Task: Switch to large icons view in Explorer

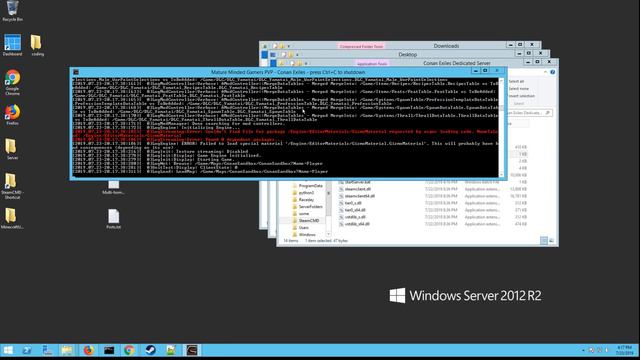Action: tap(551, 240)
